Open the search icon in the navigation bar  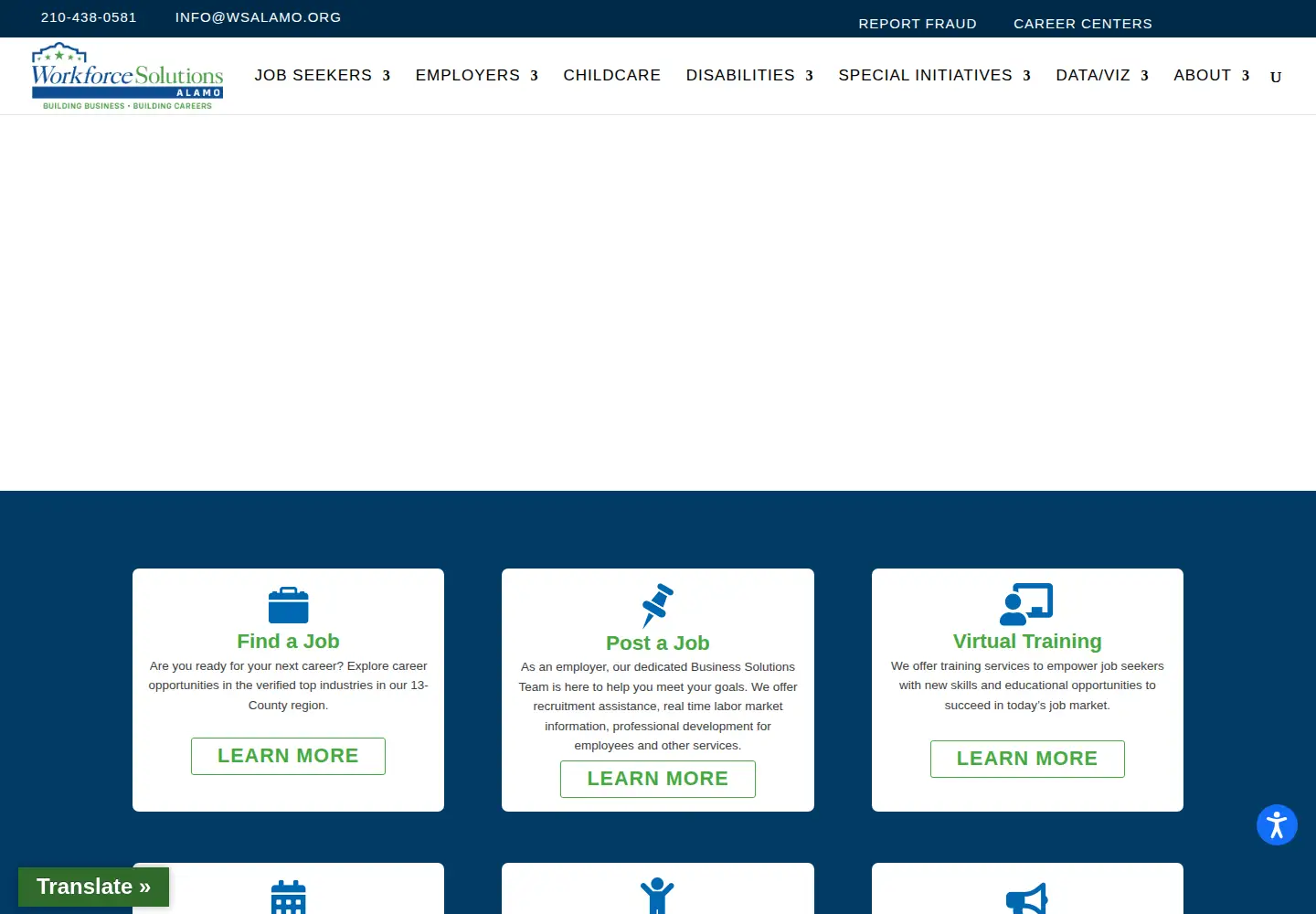click(1276, 77)
